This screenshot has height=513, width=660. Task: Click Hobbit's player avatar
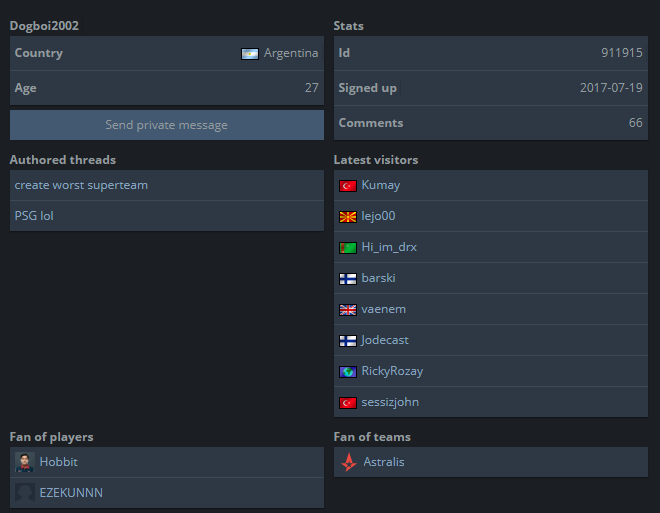(24, 462)
